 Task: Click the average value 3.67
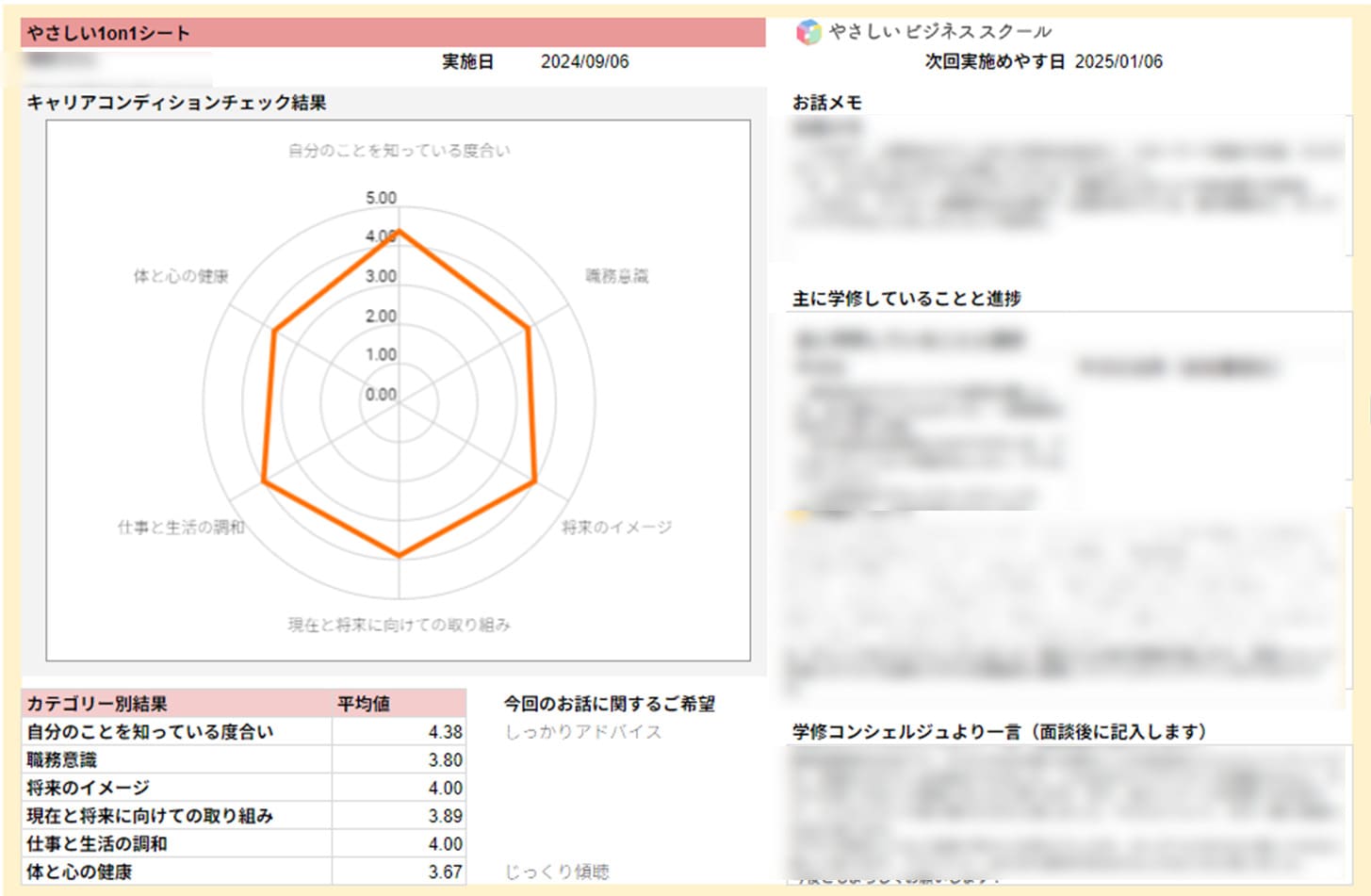point(445,872)
